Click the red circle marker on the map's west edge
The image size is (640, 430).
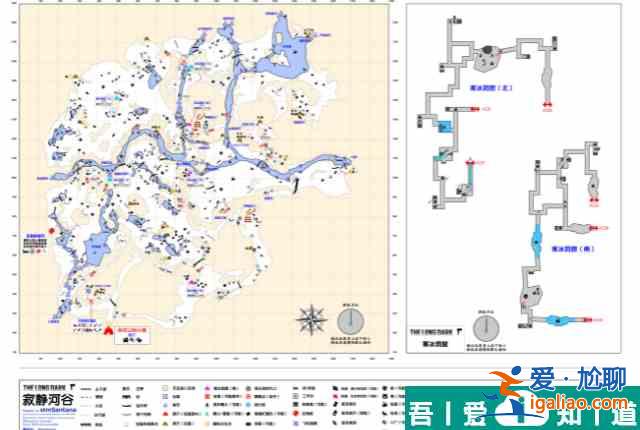(x=51, y=231)
